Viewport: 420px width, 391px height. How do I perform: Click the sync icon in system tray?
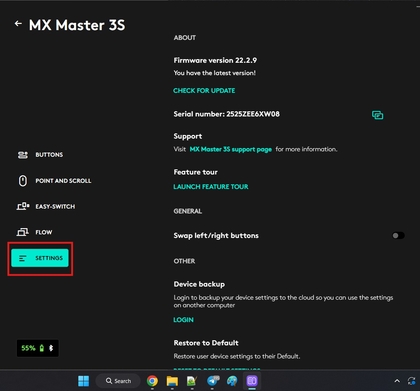point(412,381)
